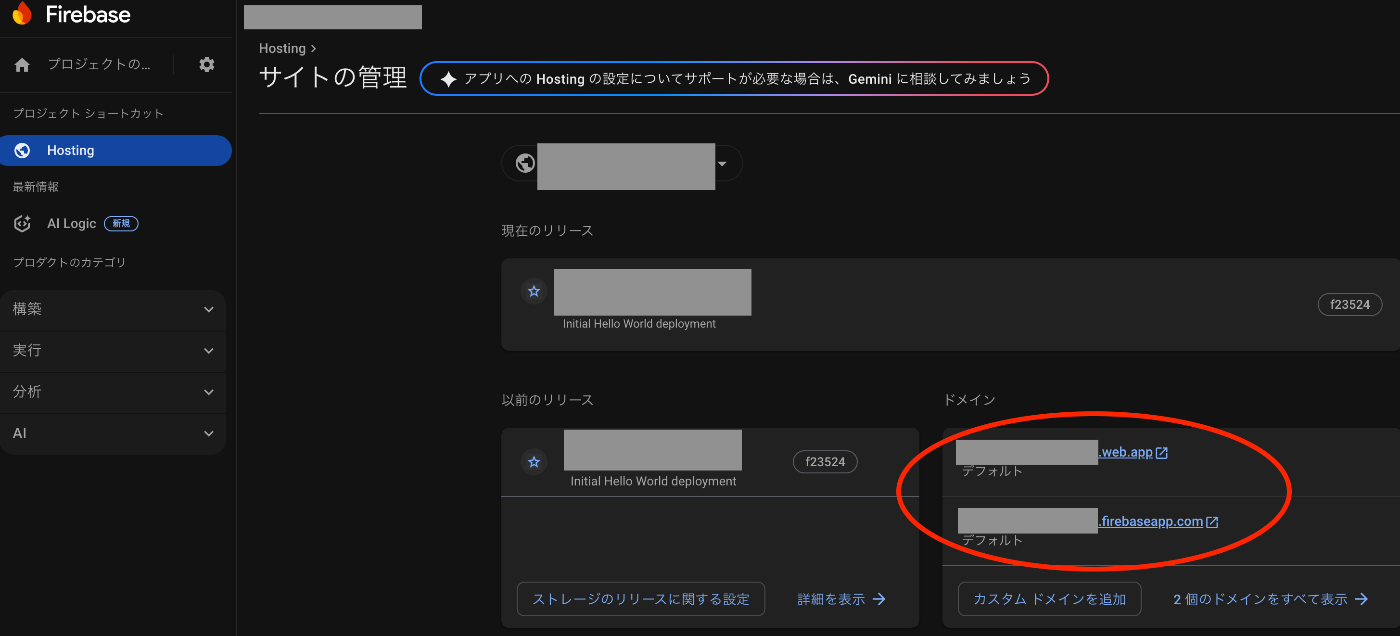Viewport: 1400px width, 636px height.
Task: Open the .web.app domain link
Action: (1126, 452)
